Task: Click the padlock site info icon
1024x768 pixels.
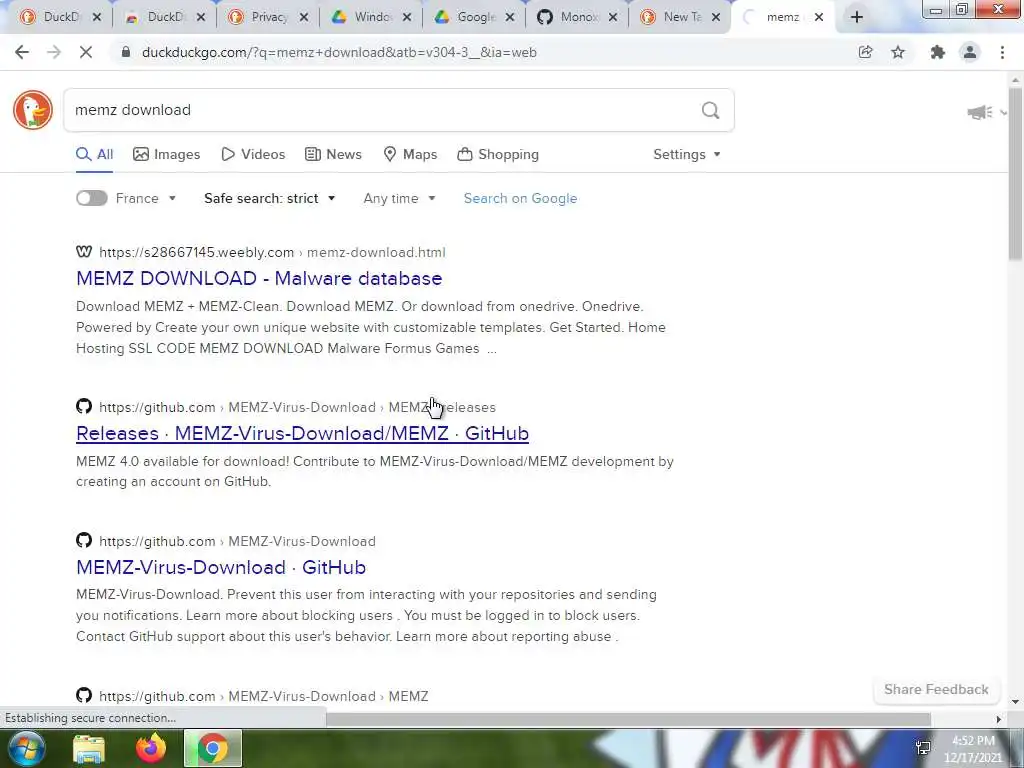Action: tap(126, 52)
